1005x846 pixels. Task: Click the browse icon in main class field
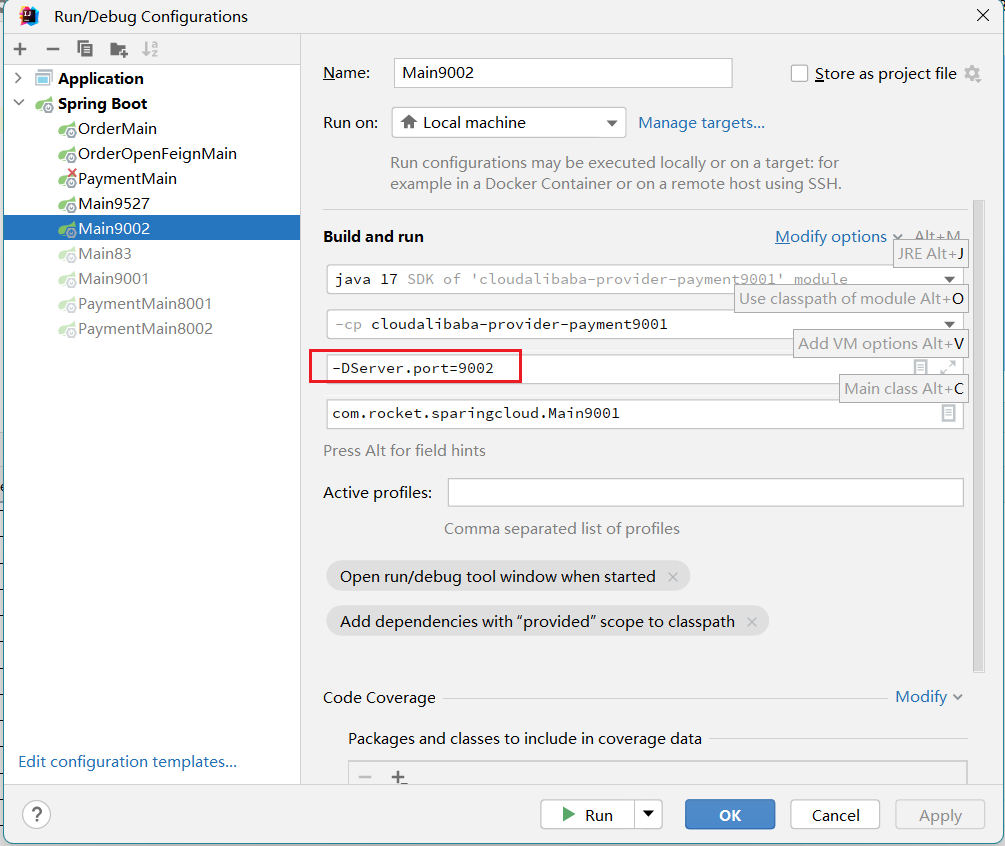[x=948, y=413]
